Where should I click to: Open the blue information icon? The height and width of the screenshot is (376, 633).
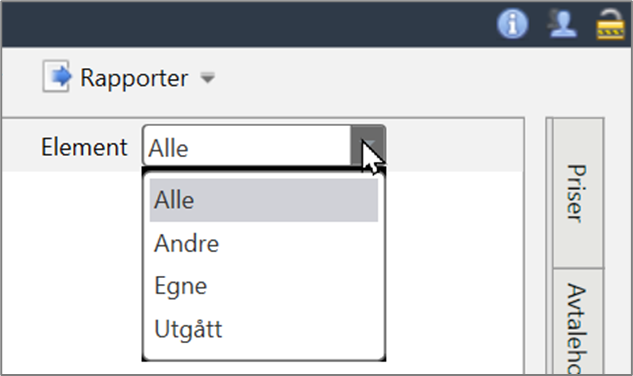click(x=512, y=24)
